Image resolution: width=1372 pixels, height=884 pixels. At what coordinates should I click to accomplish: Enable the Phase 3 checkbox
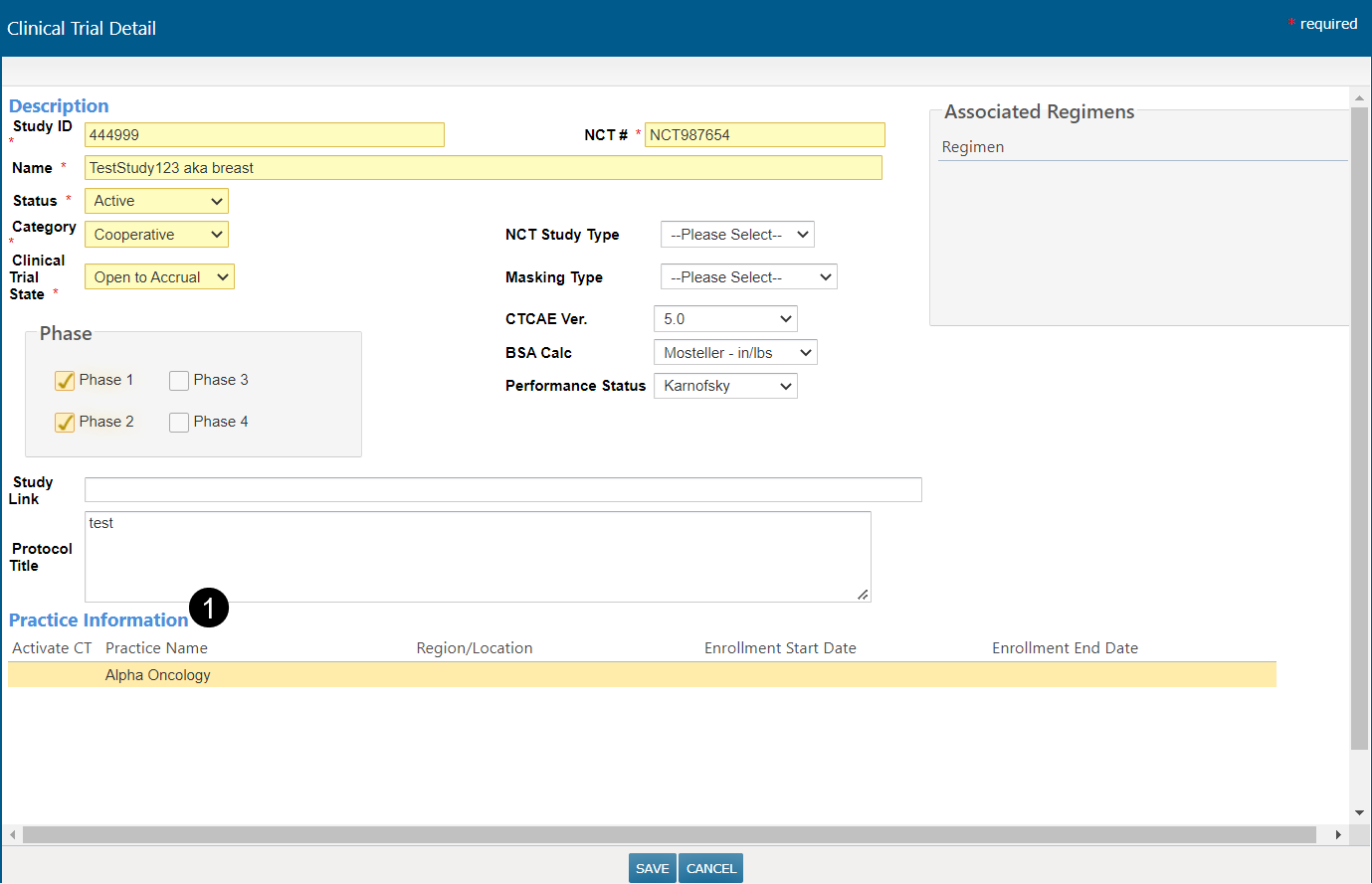(179, 381)
